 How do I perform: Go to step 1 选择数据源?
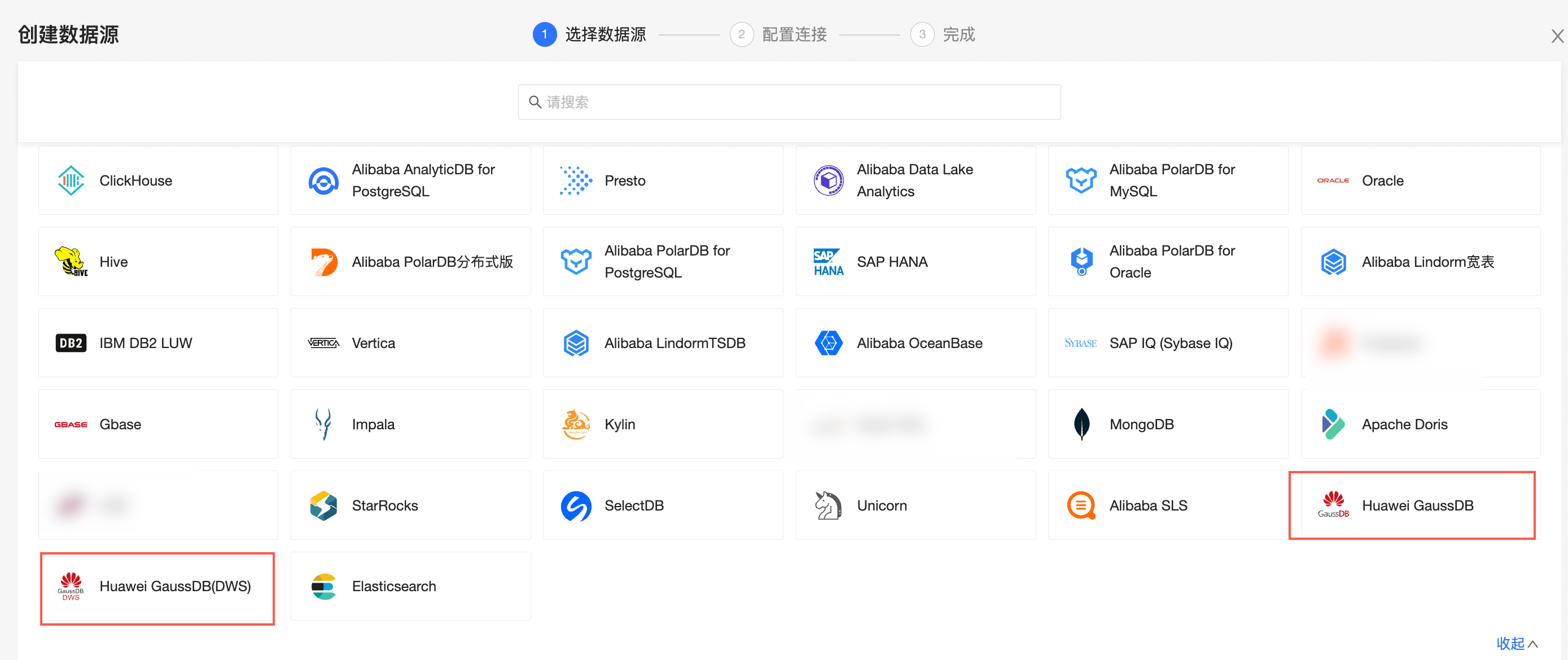pyautogui.click(x=589, y=34)
